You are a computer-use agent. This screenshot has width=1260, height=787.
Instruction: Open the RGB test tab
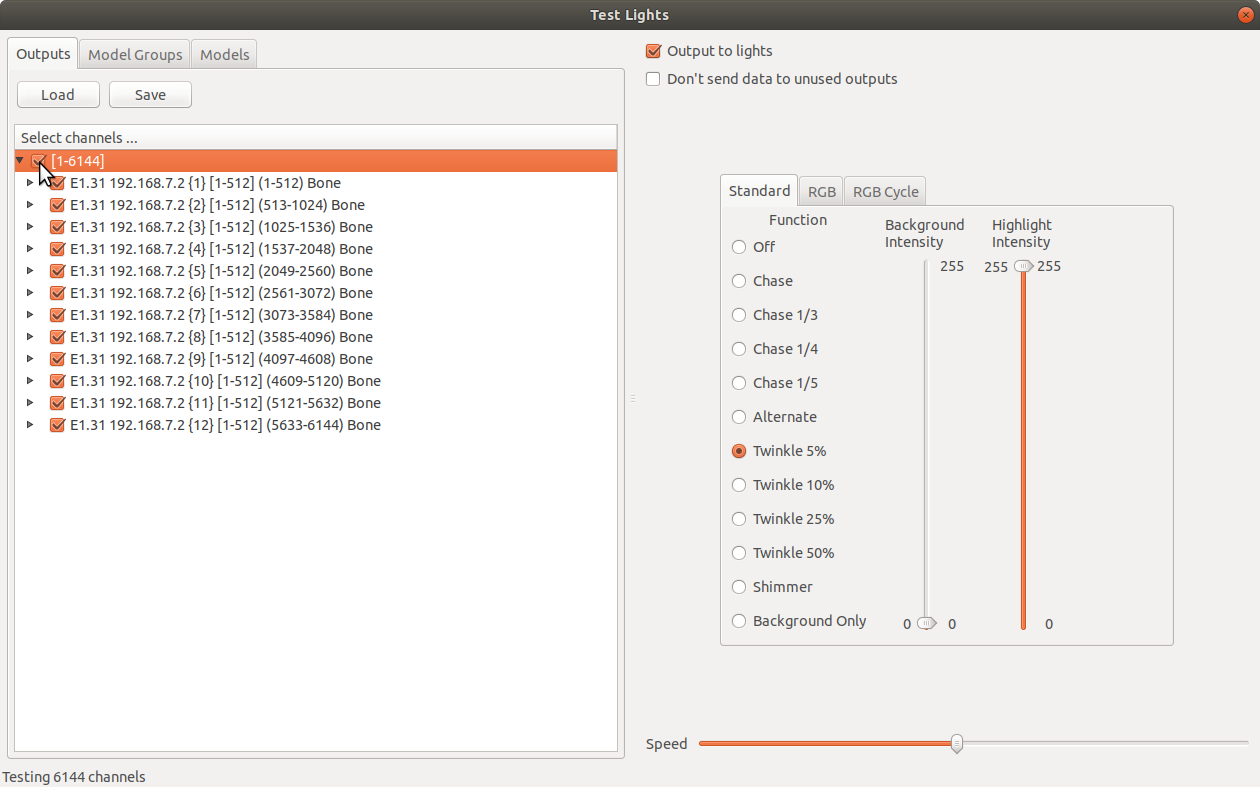point(821,192)
